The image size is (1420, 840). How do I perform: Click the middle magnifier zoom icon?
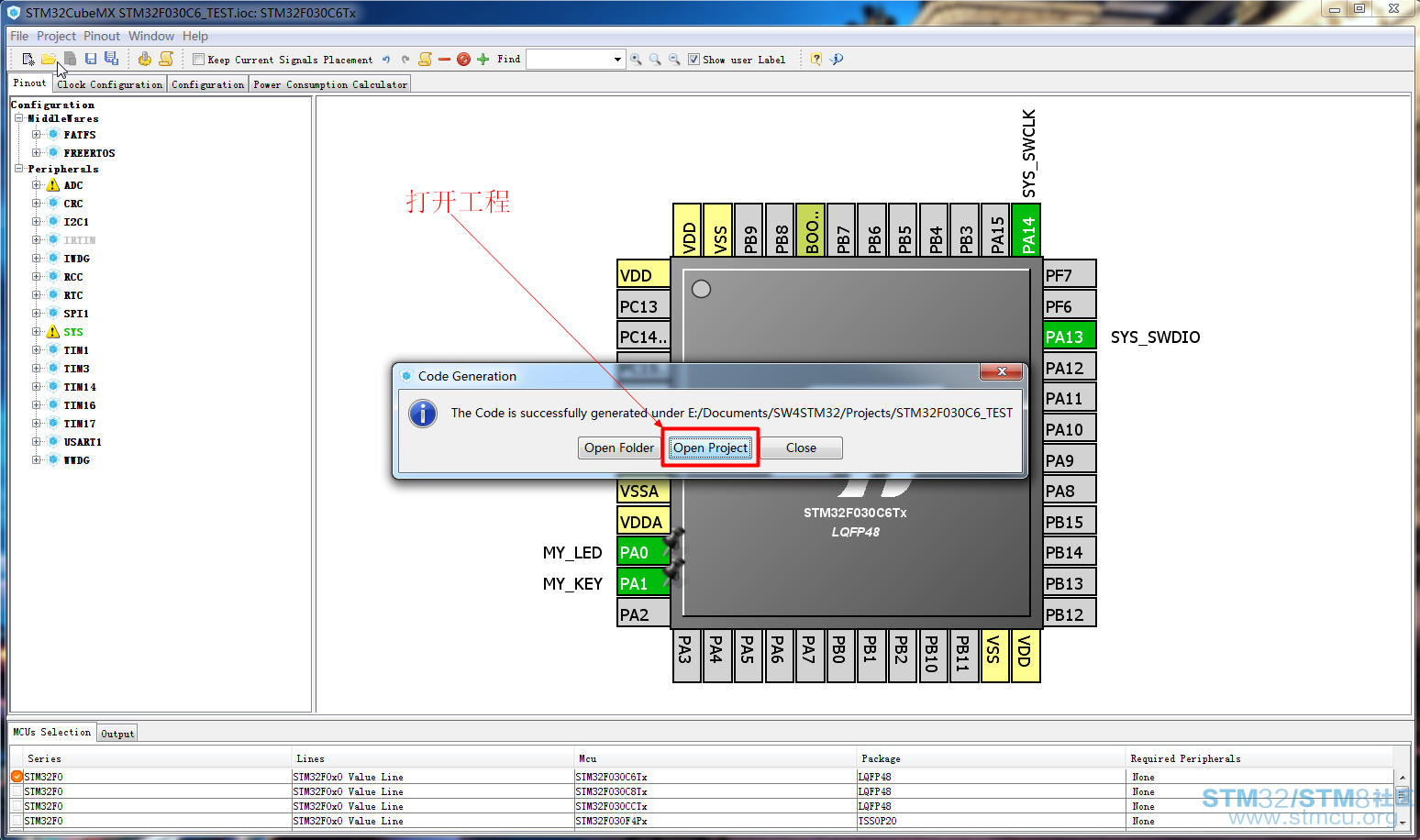pyautogui.click(x=655, y=60)
